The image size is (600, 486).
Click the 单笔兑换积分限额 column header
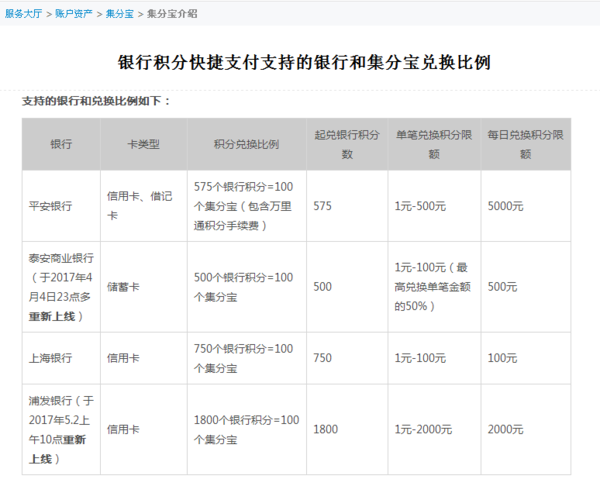tap(434, 144)
